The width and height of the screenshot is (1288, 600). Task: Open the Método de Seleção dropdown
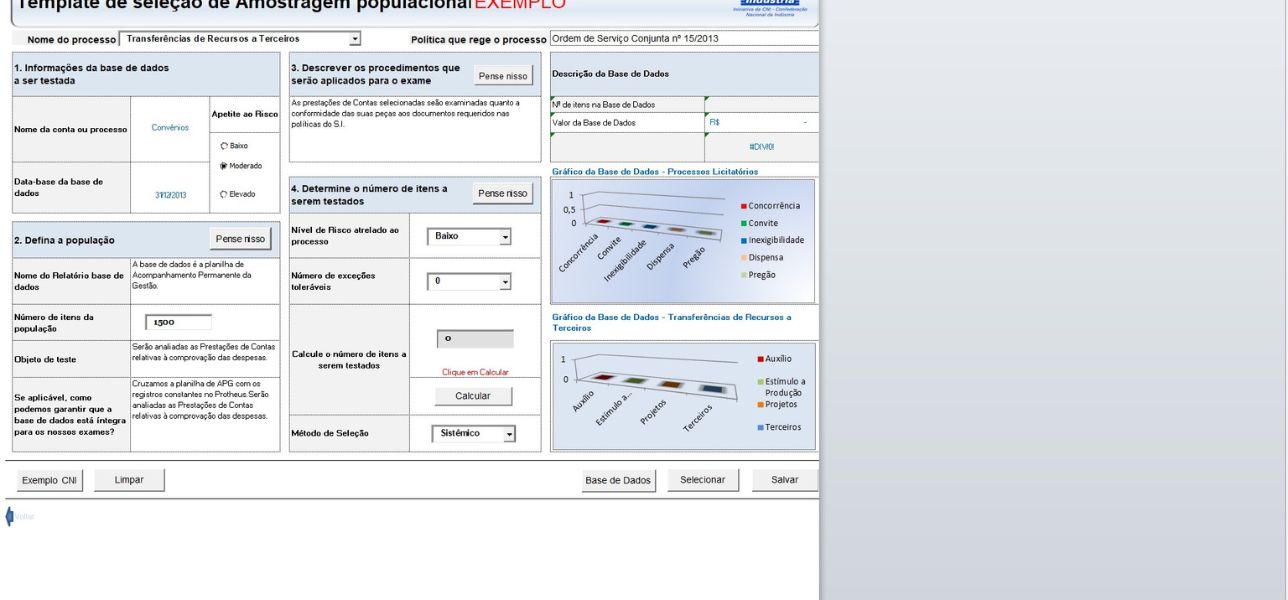point(509,434)
